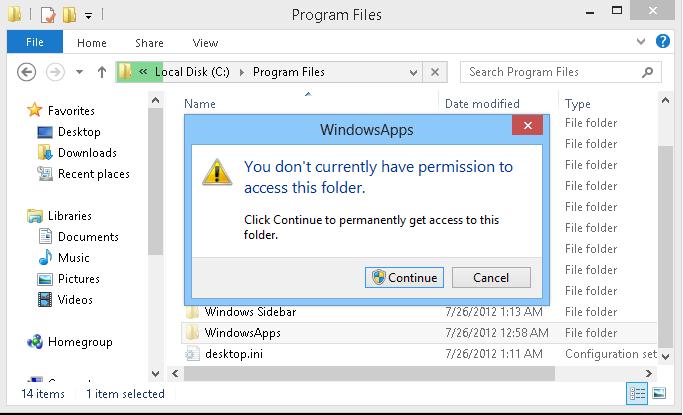Open Properties quick access toolbar icon
Viewport: 683px width, 415px height.
(48, 15)
